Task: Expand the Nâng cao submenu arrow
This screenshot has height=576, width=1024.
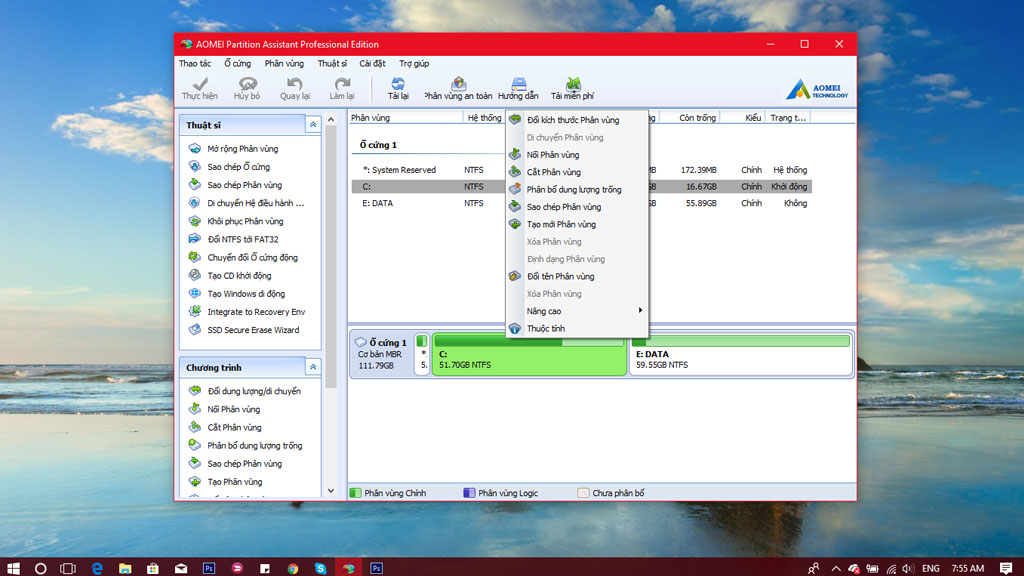Action: [x=640, y=310]
